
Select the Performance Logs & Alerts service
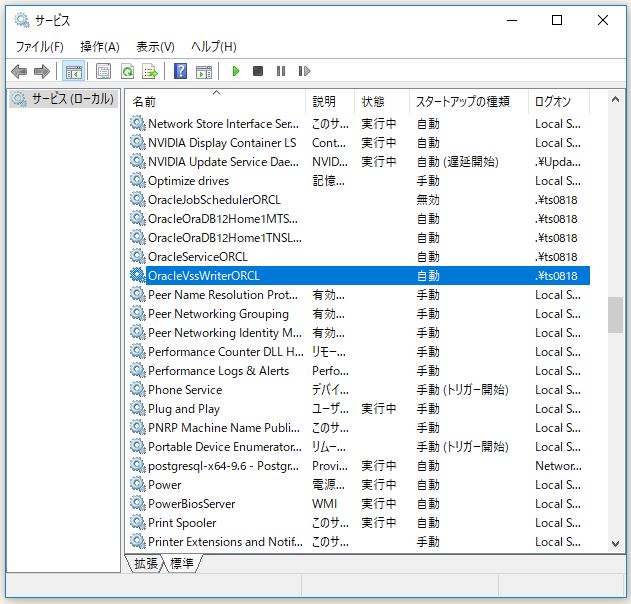(359, 371)
